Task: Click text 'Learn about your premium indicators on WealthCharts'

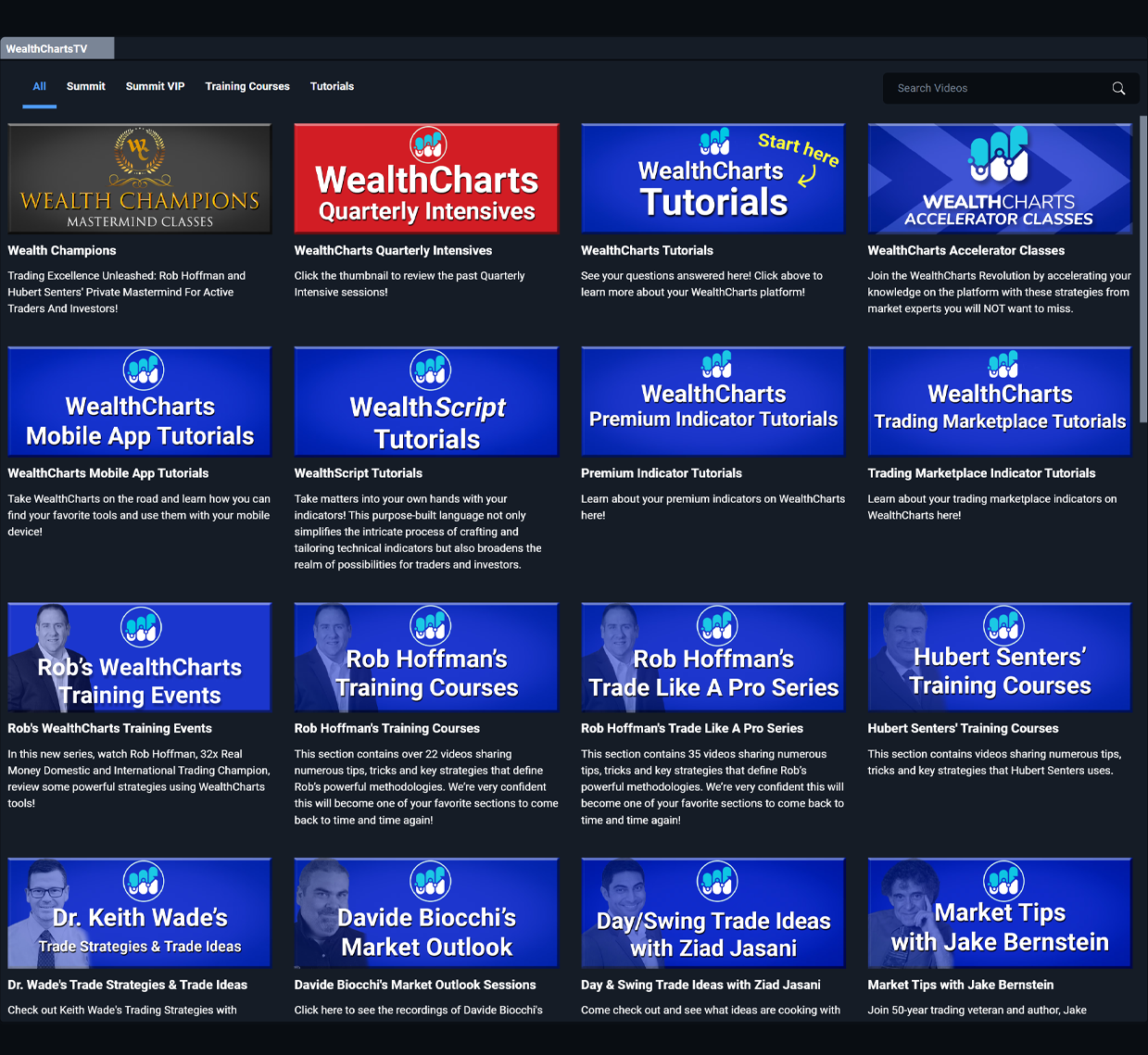Action: 713,498
